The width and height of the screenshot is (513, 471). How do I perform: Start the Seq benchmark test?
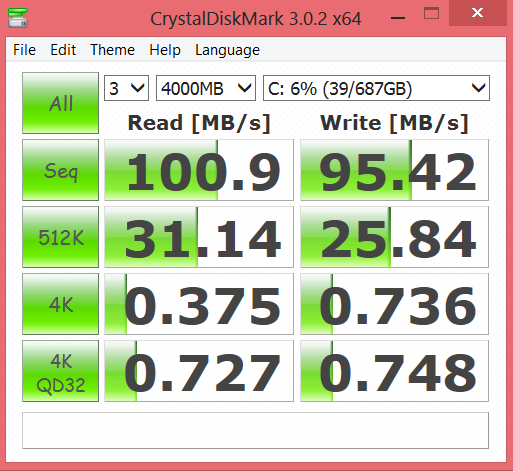(60, 170)
